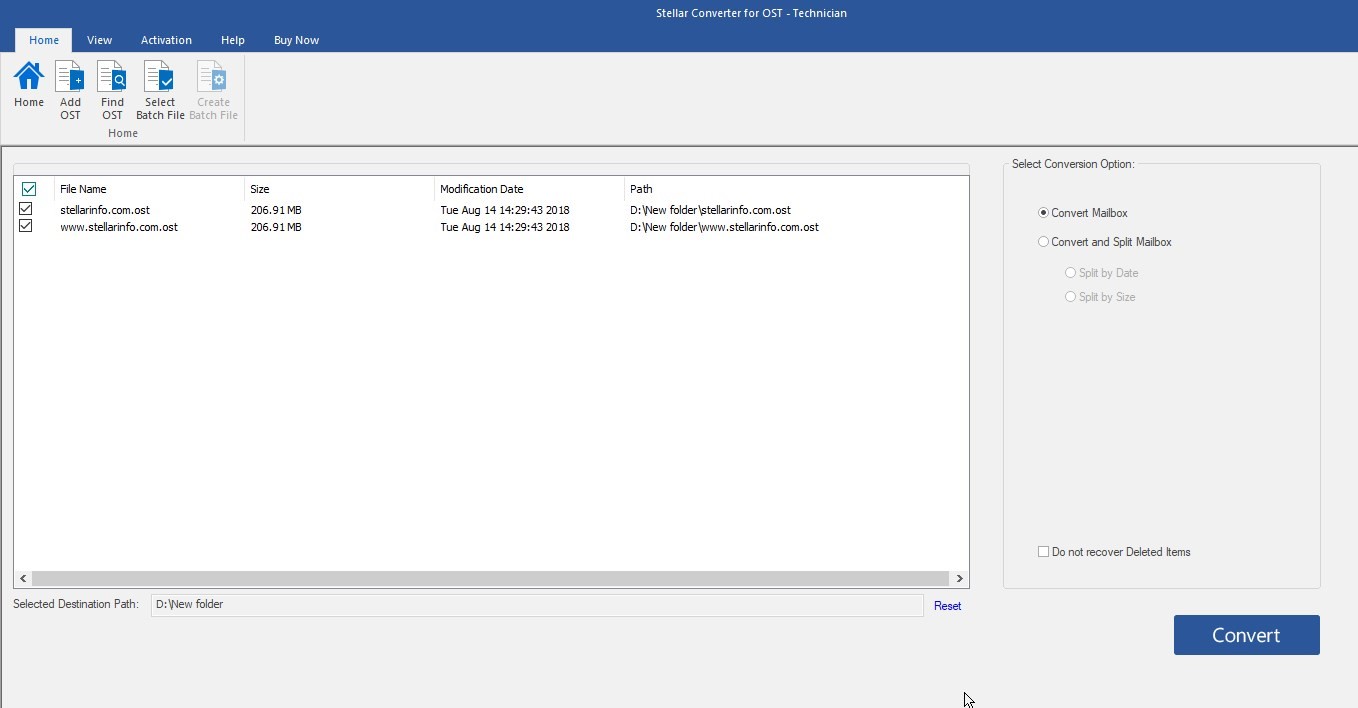This screenshot has width=1358, height=708.
Task: Click path D:\New folder\www.stellarinfo.com.ost
Action: pos(724,227)
